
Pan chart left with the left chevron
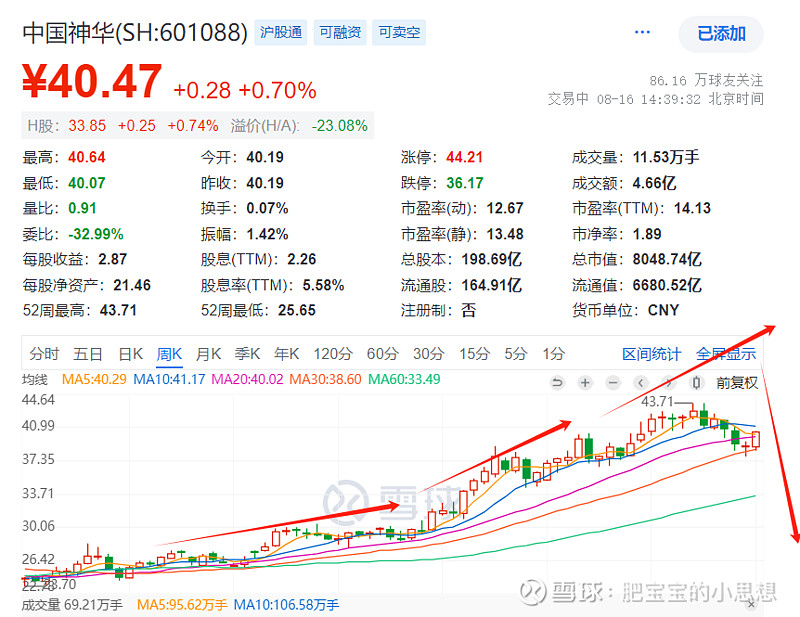[x=641, y=382]
